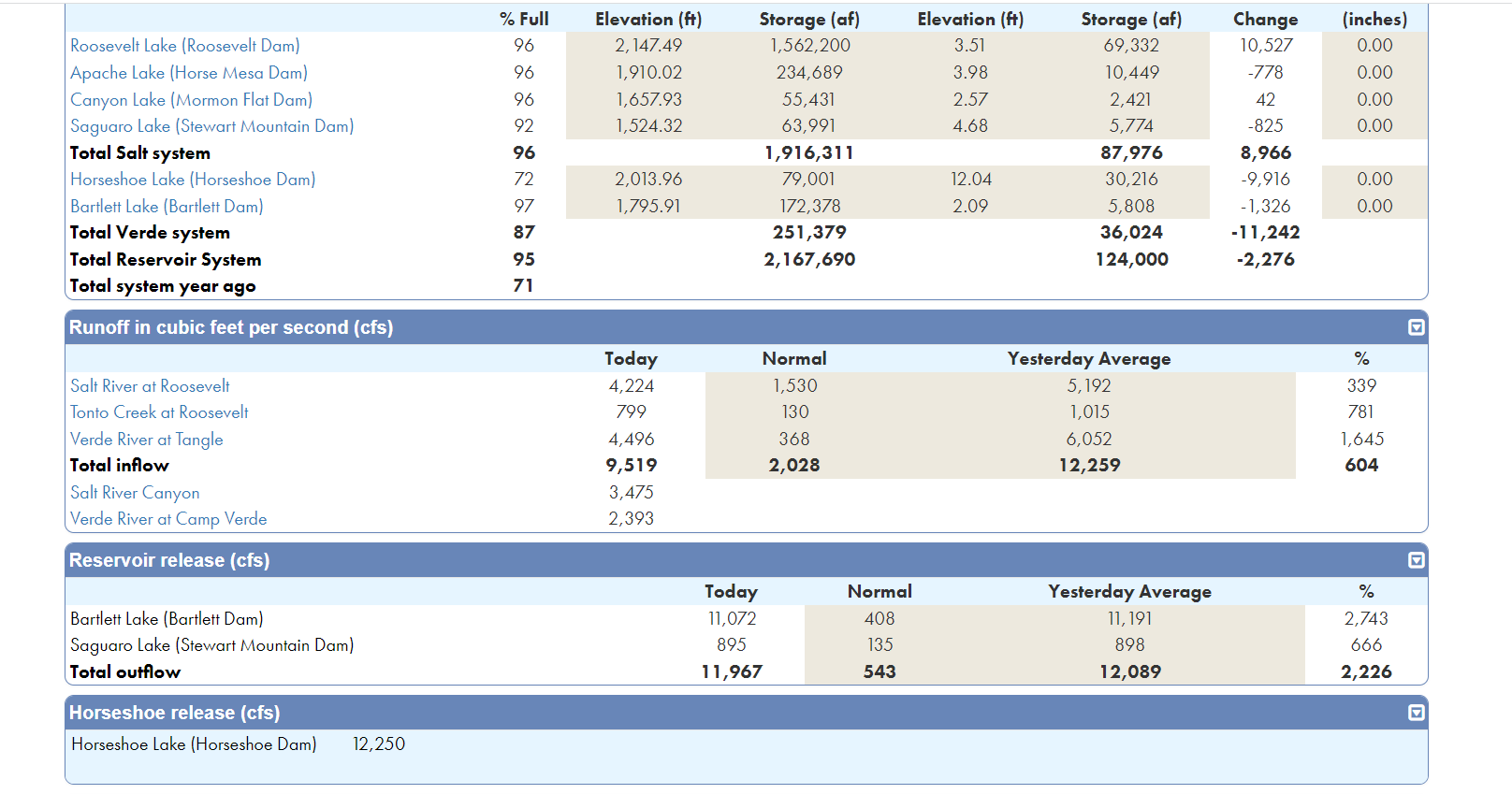
Task: Click Canyon Lake (Mormon Flat Dam) link
Action: click(191, 100)
